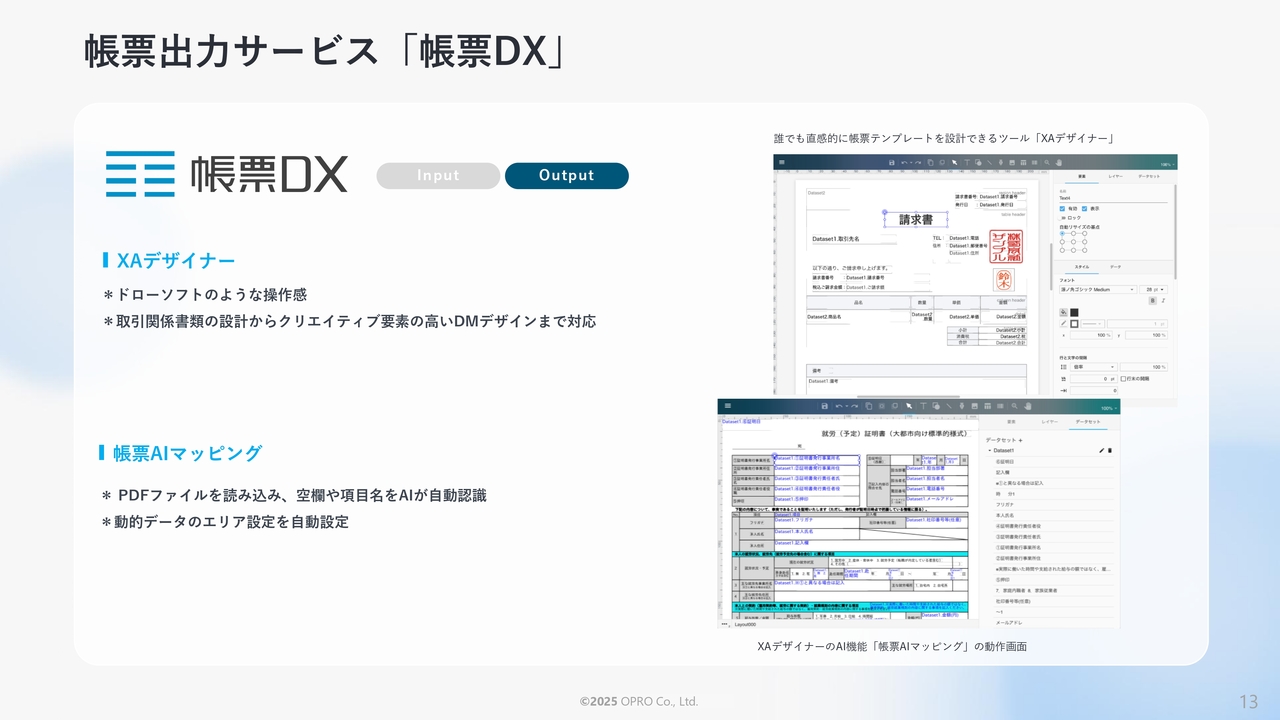Uncheck the 表示 checkbox
The width and height of the screenshot is (1280, 720).
tap(1083, 209)
